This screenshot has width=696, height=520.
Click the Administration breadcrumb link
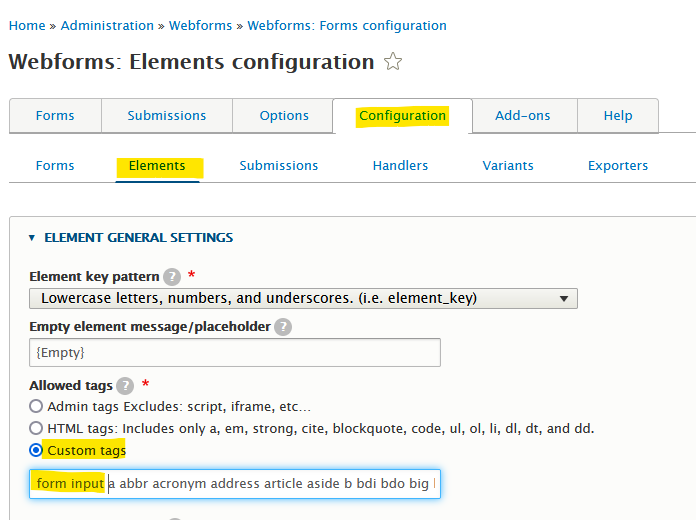point(107,26)
